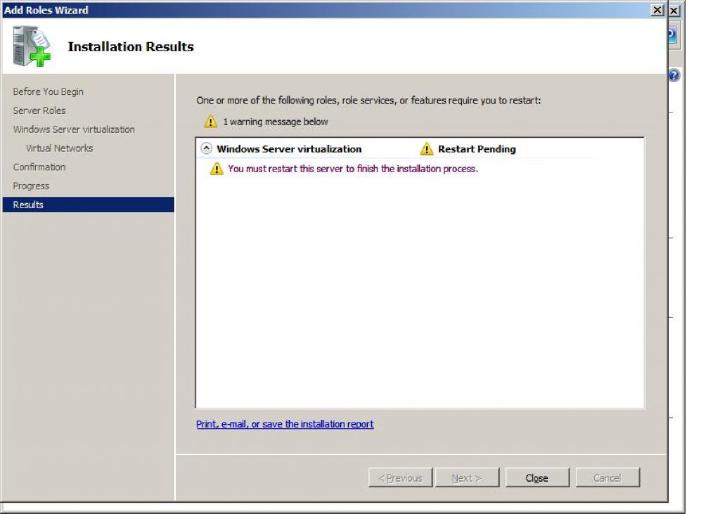Close the Add Roles Wizard window

tap(658, 10)
